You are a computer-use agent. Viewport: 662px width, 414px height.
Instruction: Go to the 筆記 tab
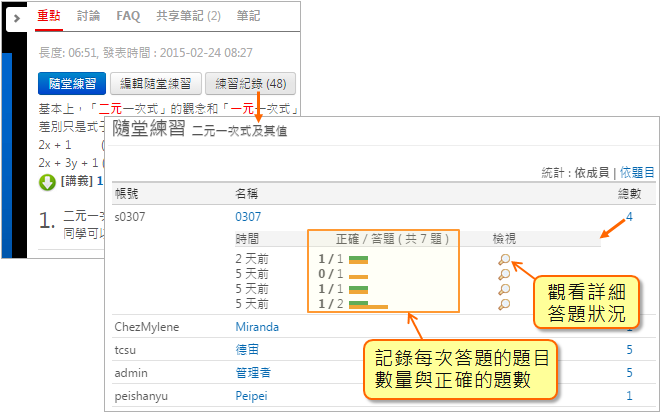(x=248, y=16)
